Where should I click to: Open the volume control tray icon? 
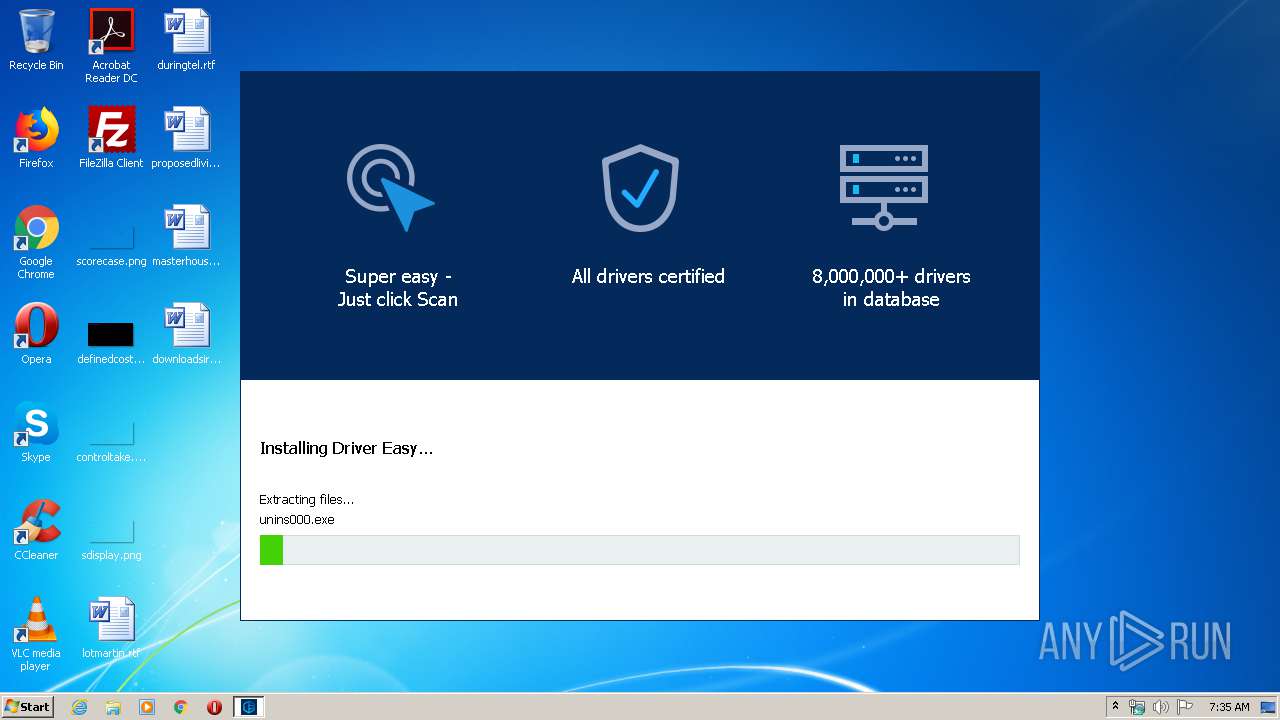point(1160,707)
